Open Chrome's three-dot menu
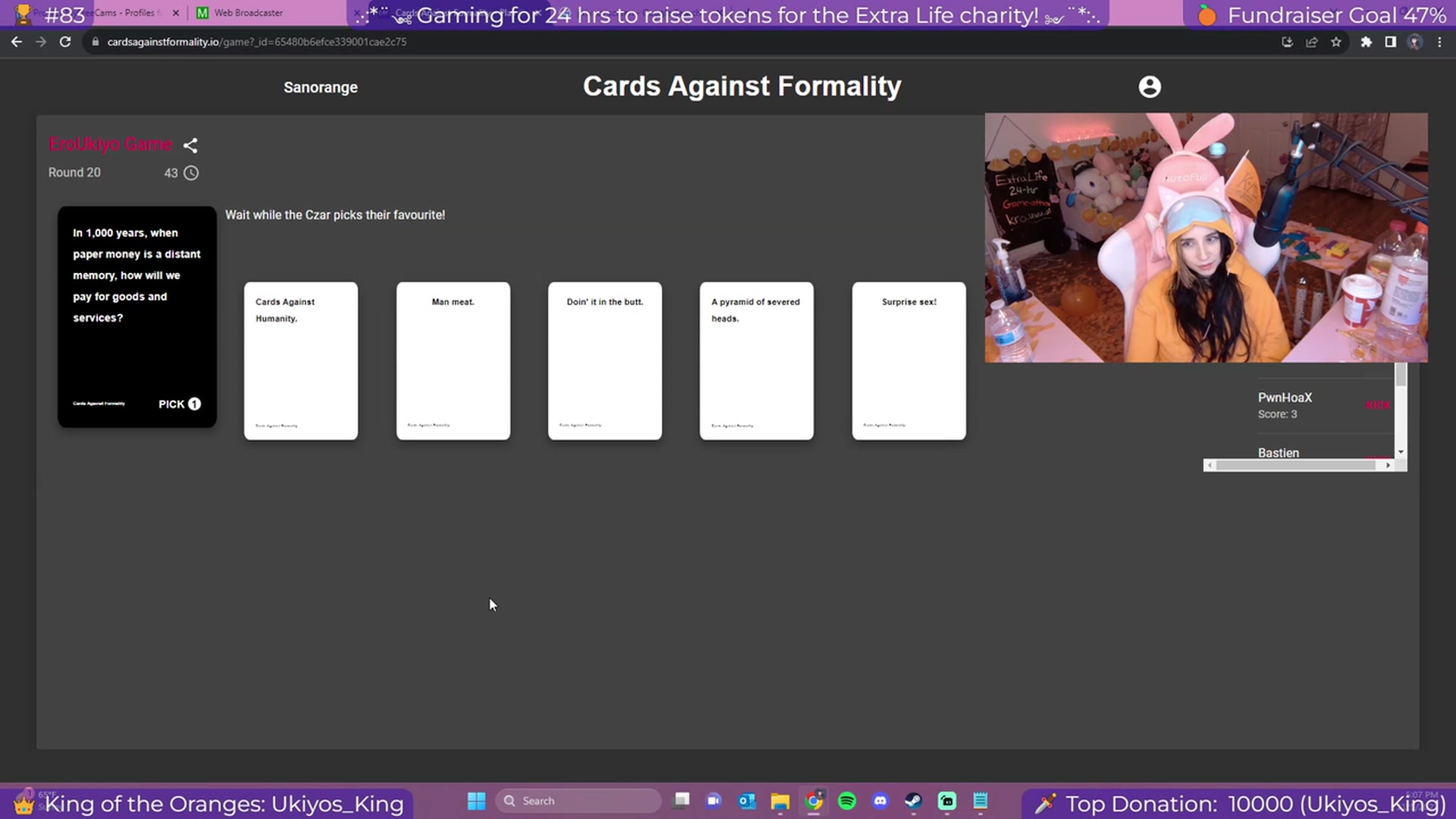Screen dimensions: 1456x819 (x=1439, y=42)
